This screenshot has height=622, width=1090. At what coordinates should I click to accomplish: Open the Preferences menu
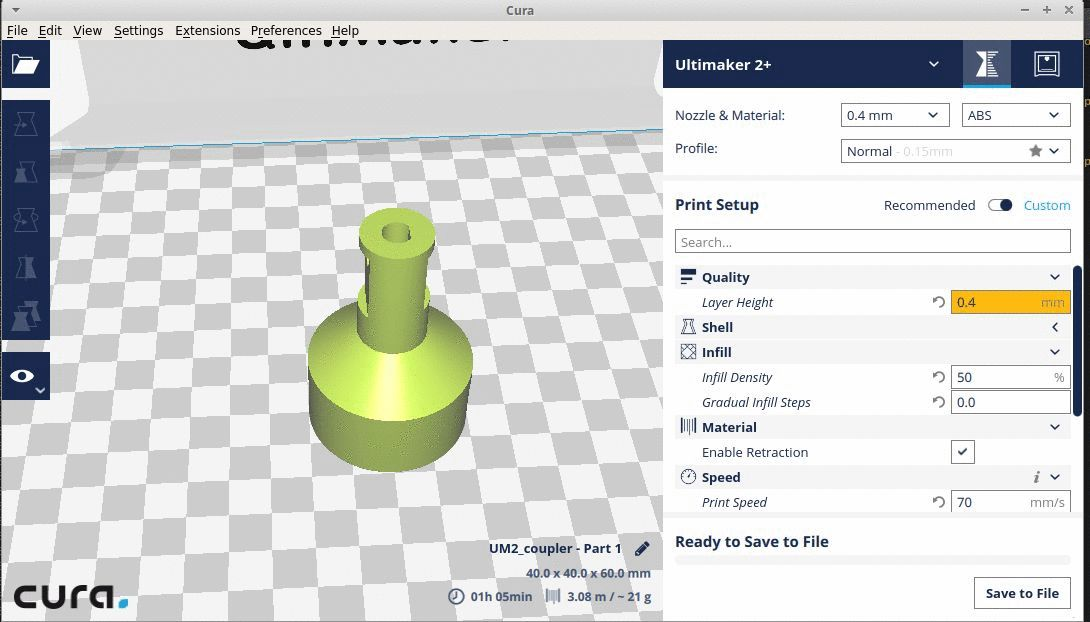pos(286,31)
